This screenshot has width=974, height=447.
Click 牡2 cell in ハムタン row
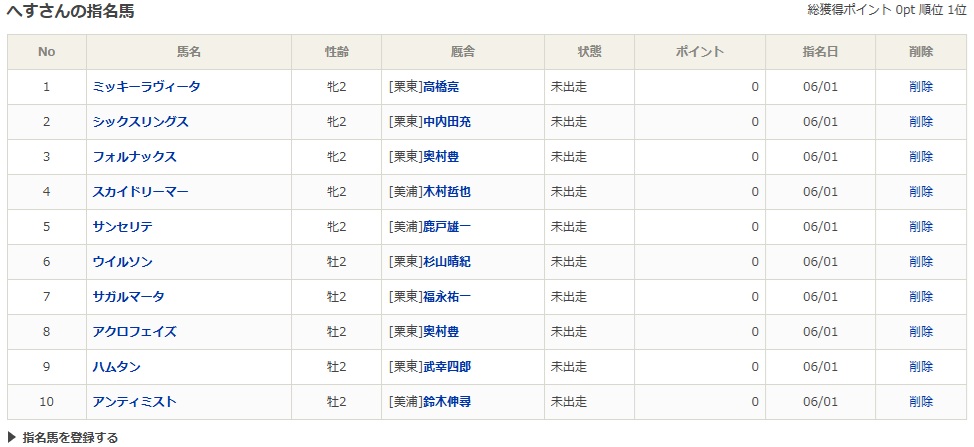pyautogui.click(x=337, y=367)
